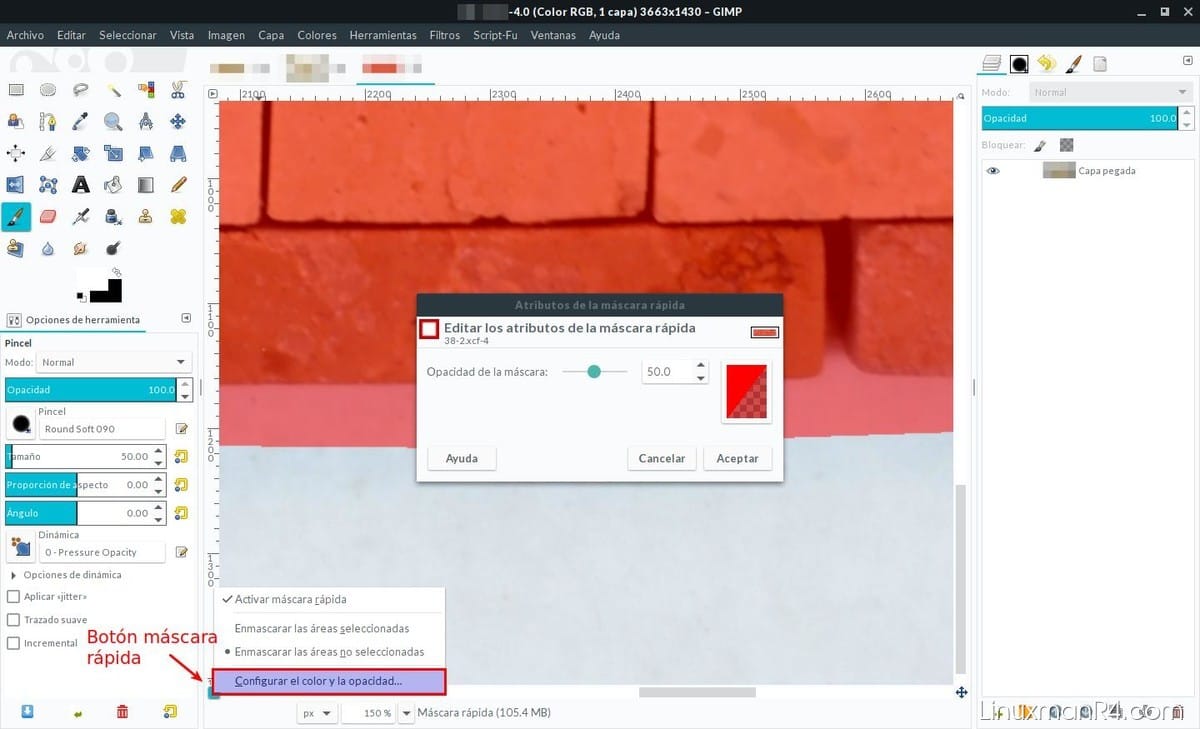Screen dimensions: 1200x729
Task: Select the Eraser tool
Action: click(48, 216)
